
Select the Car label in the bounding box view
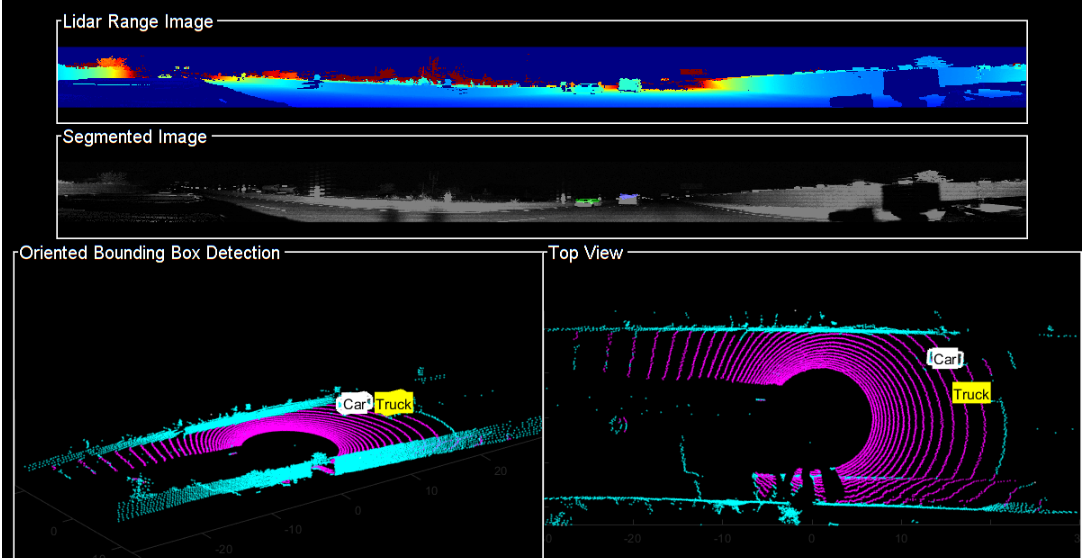point(354,405)
